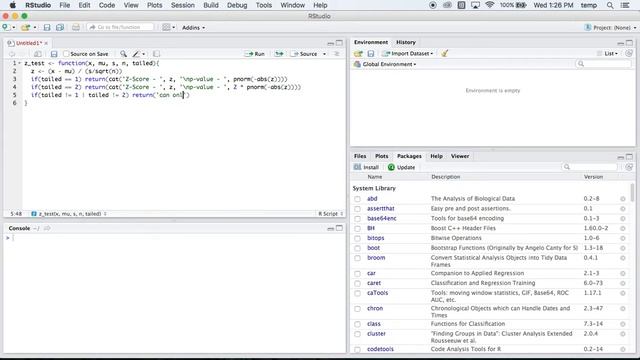Check the assertthat package checkbox

(x=358, y=209)
